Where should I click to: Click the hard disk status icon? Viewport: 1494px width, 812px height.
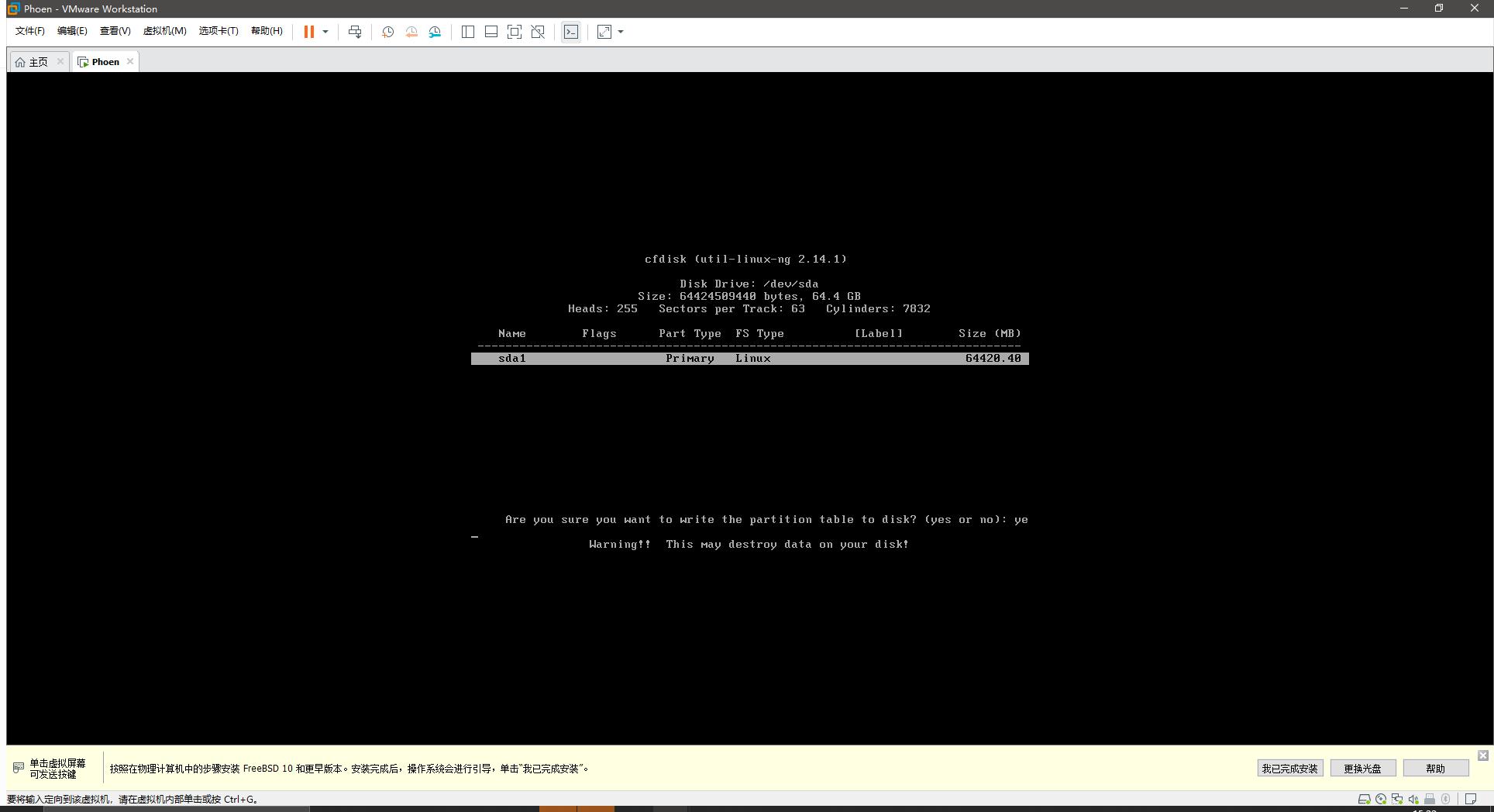pos(1365,799)
